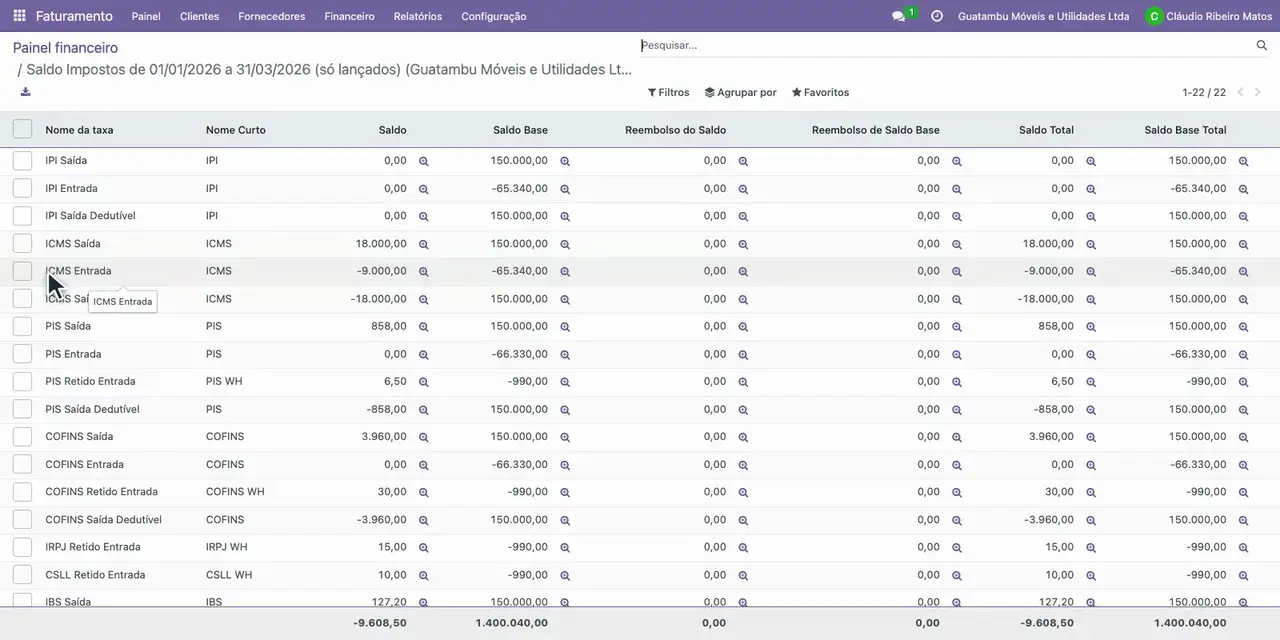Click the COFINS WH short name cell
The width and height of the screenshot is (1280, 640).
235,491
